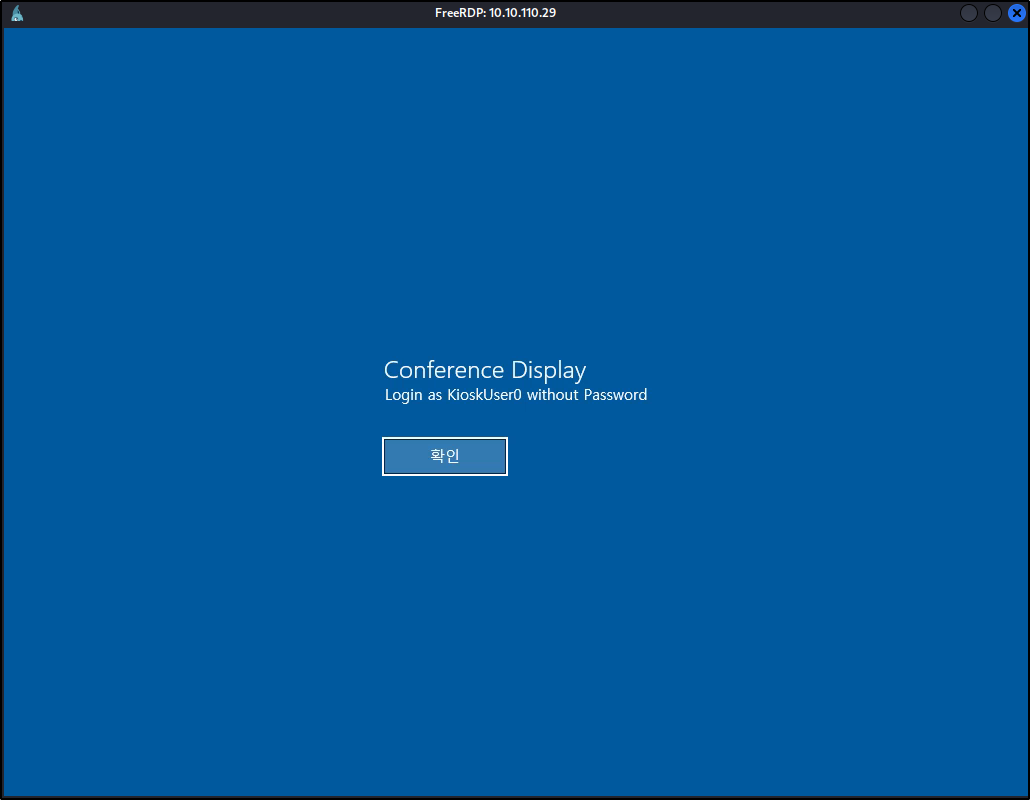This screenshot has height=800, width=1030.
Task: Click the Korean character '인' on the button
Action: coord(452,456)
